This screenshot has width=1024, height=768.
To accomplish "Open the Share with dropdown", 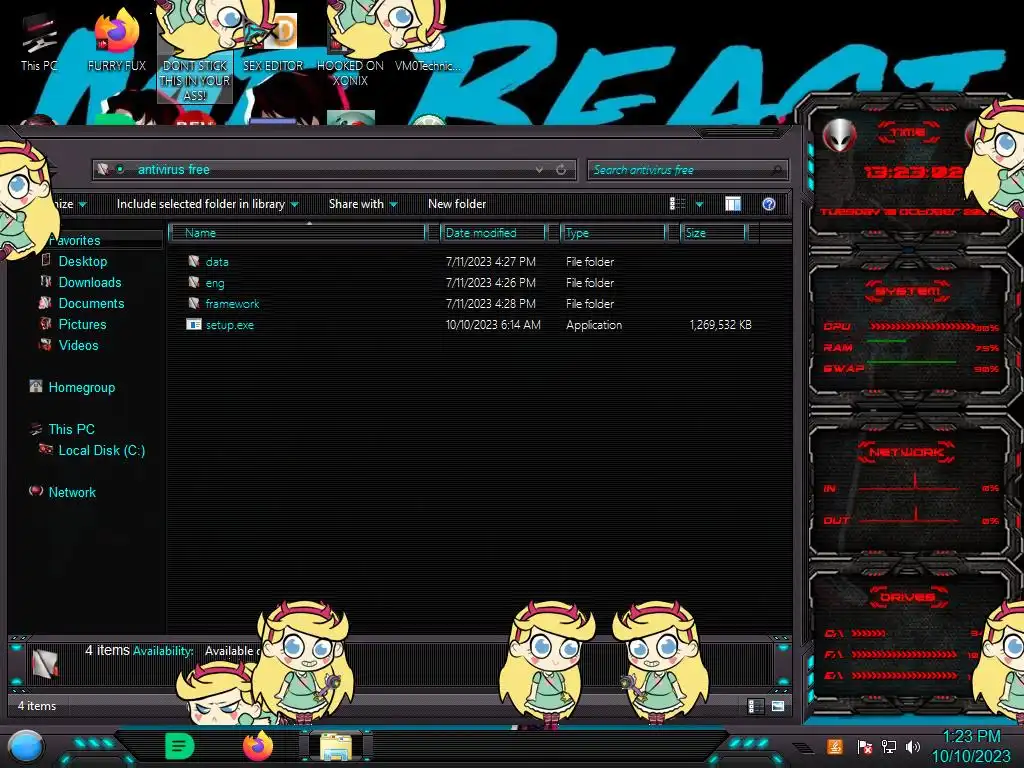I will click(363, 204).
